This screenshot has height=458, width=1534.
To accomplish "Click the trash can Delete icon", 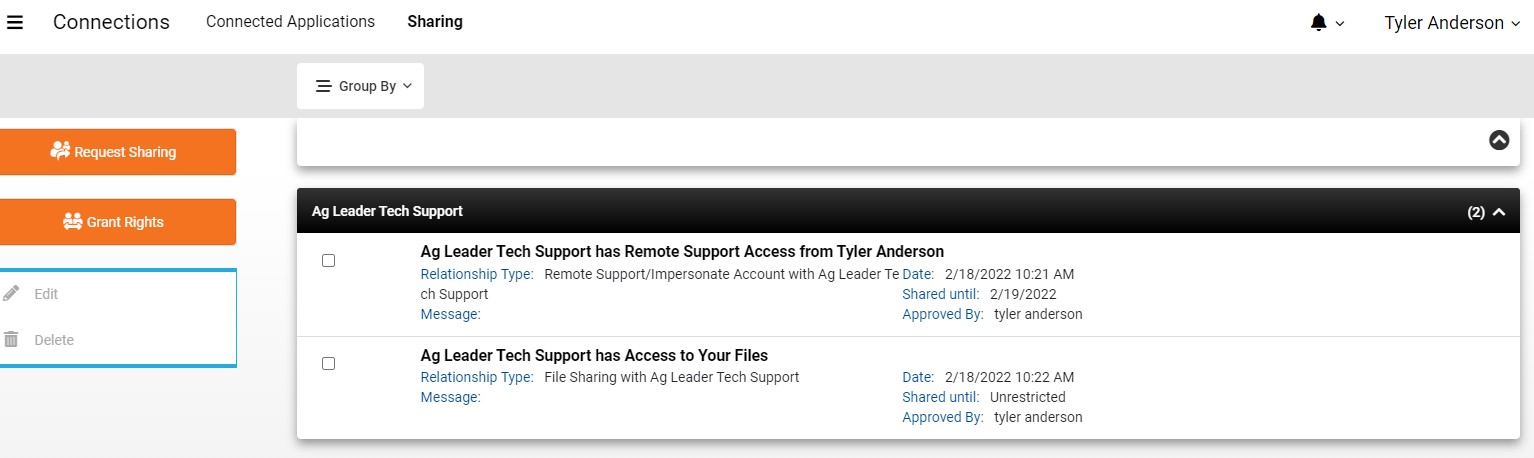I will [11, 340].
